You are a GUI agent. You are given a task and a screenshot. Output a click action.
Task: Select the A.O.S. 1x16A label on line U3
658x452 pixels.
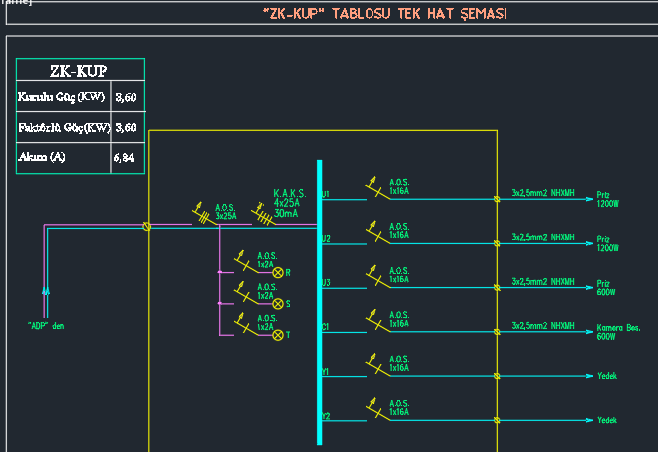[x=399, y=275]
